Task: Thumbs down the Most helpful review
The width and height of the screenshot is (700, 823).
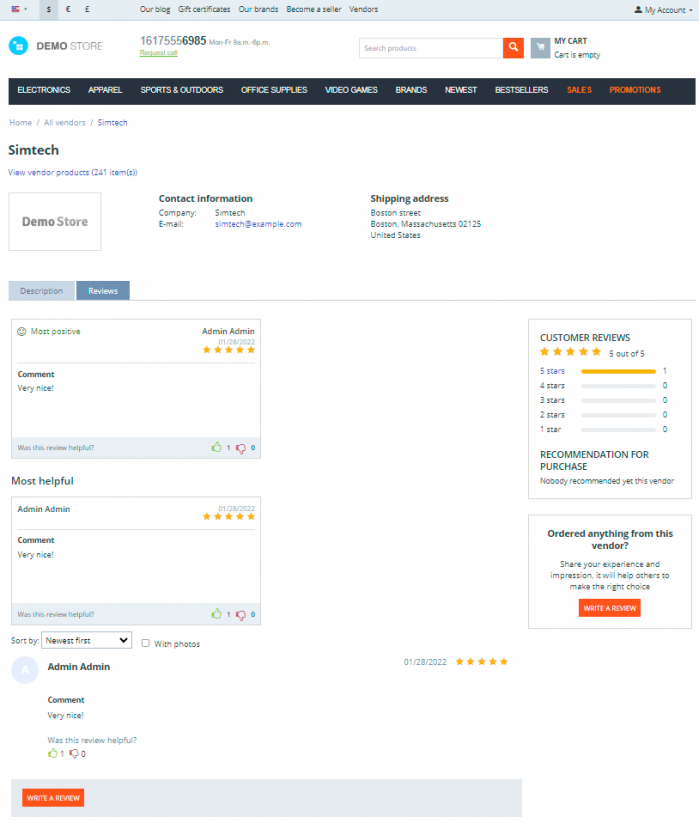Action: (241, 615)
